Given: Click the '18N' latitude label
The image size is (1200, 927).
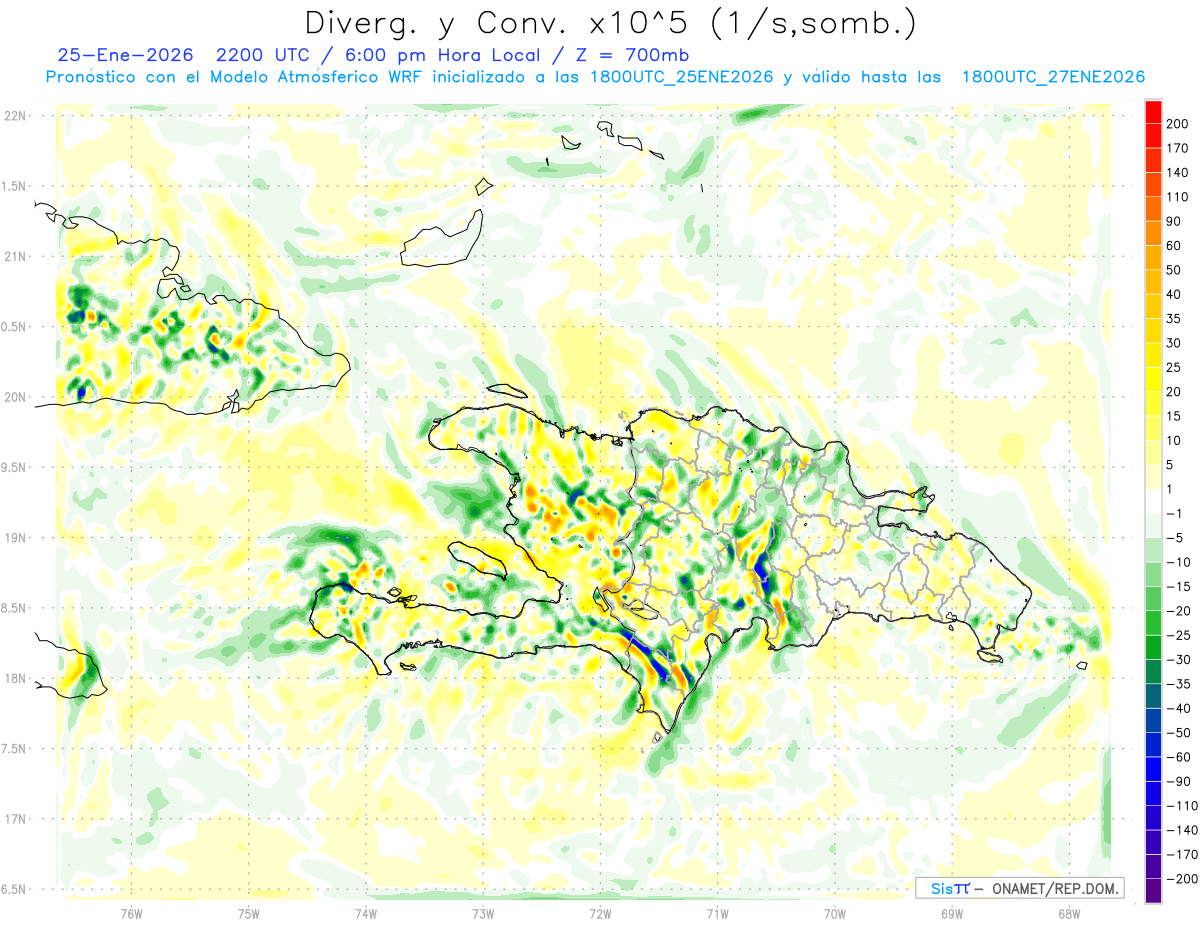Looking at the screenshot, I should (15, 678).
